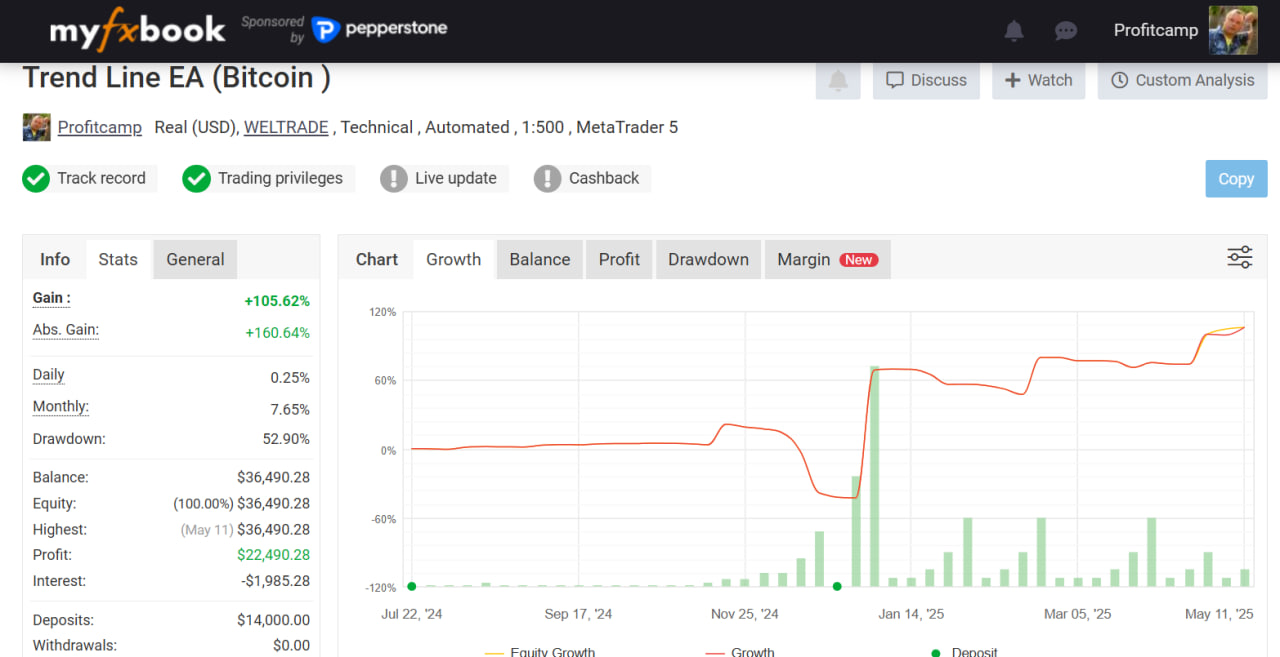Screen dimensions: 1280x657
Task: Switch to the Profit chart tab
Action: point(619,259)
